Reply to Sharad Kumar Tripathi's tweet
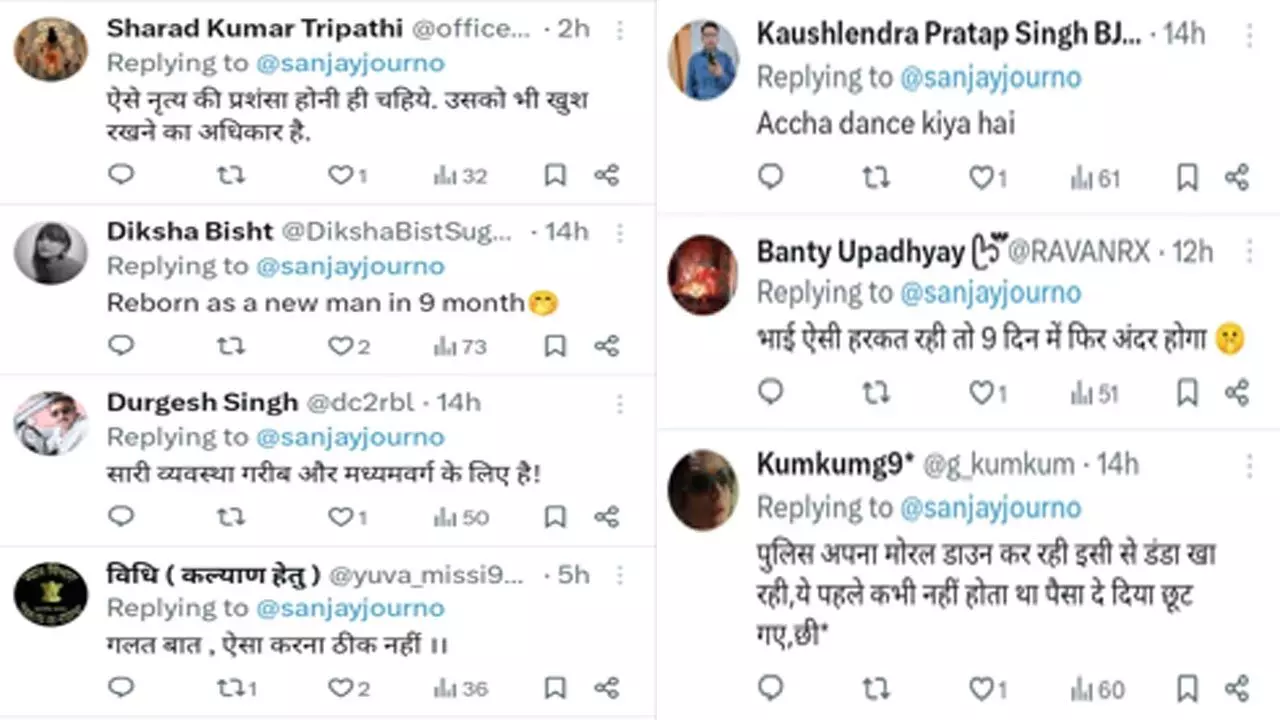The image size is (1280, 720). coord(121,175)
